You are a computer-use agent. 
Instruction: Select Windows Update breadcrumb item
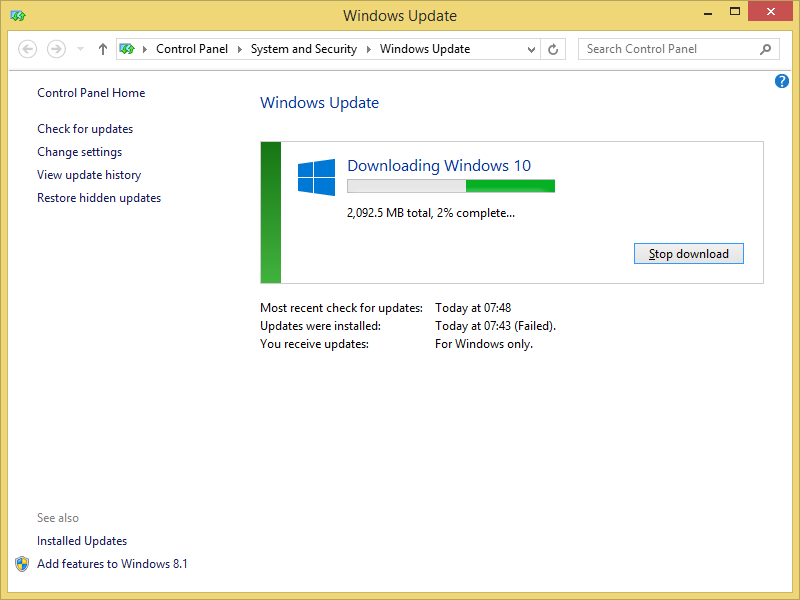click(x=425, y=49)
